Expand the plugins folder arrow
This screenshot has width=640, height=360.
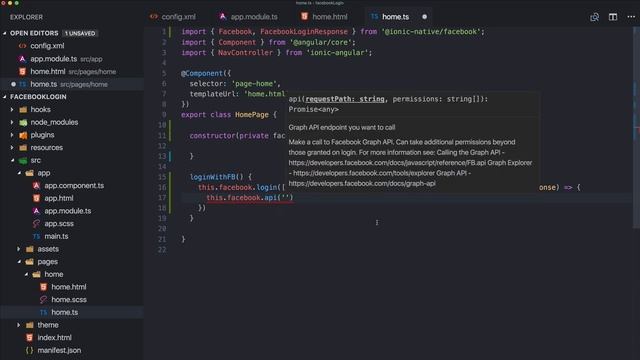click(12, 135)
